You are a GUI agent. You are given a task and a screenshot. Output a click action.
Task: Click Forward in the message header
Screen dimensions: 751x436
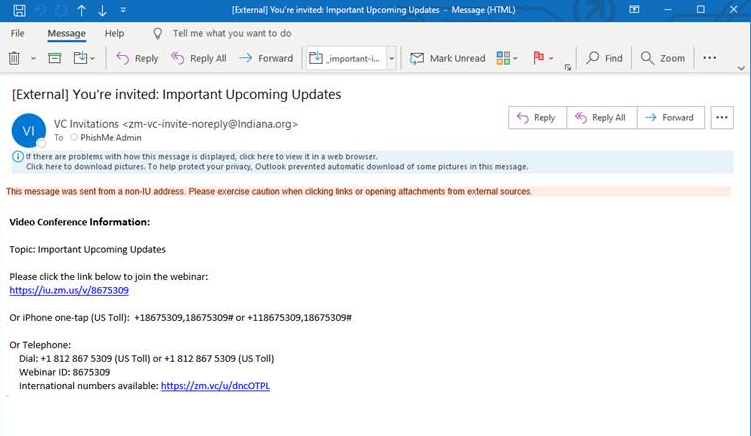click(x=671, y=117)
